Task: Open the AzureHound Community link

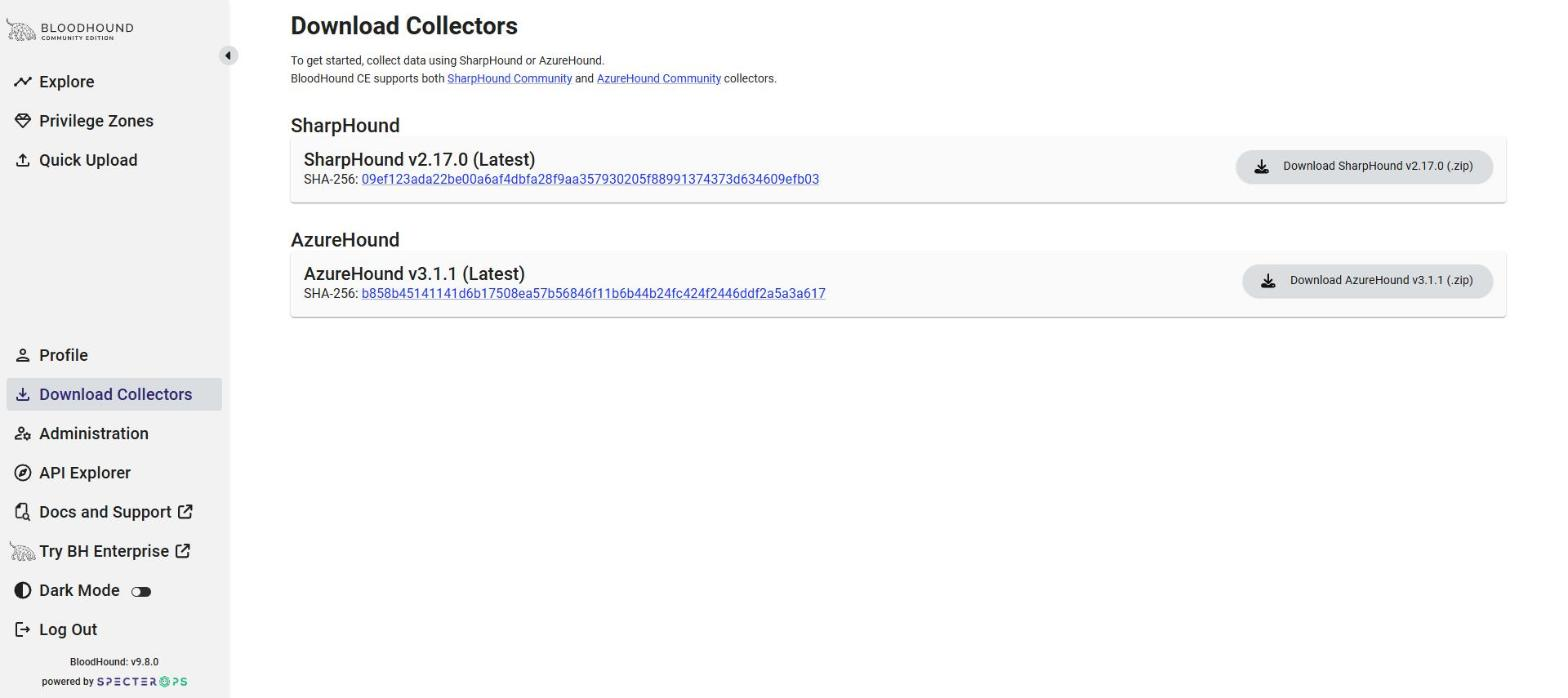Action: tap(658, 78)
